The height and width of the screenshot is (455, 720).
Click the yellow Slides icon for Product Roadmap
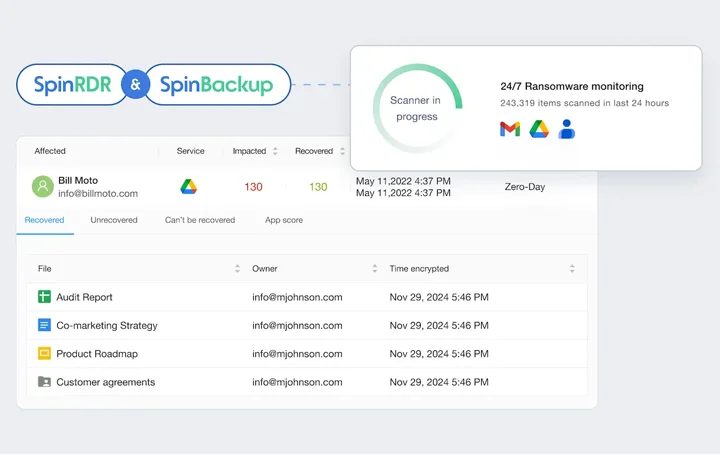[x=44, y=353]
